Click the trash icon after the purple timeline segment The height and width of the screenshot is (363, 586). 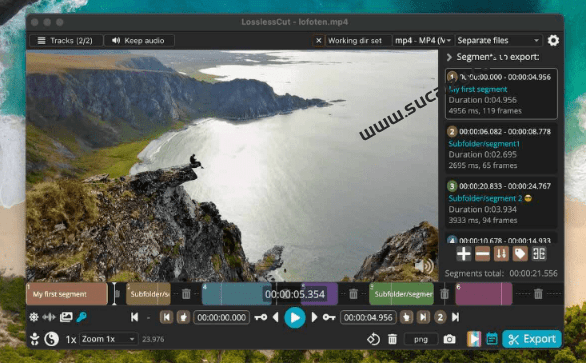pos(353,294)
